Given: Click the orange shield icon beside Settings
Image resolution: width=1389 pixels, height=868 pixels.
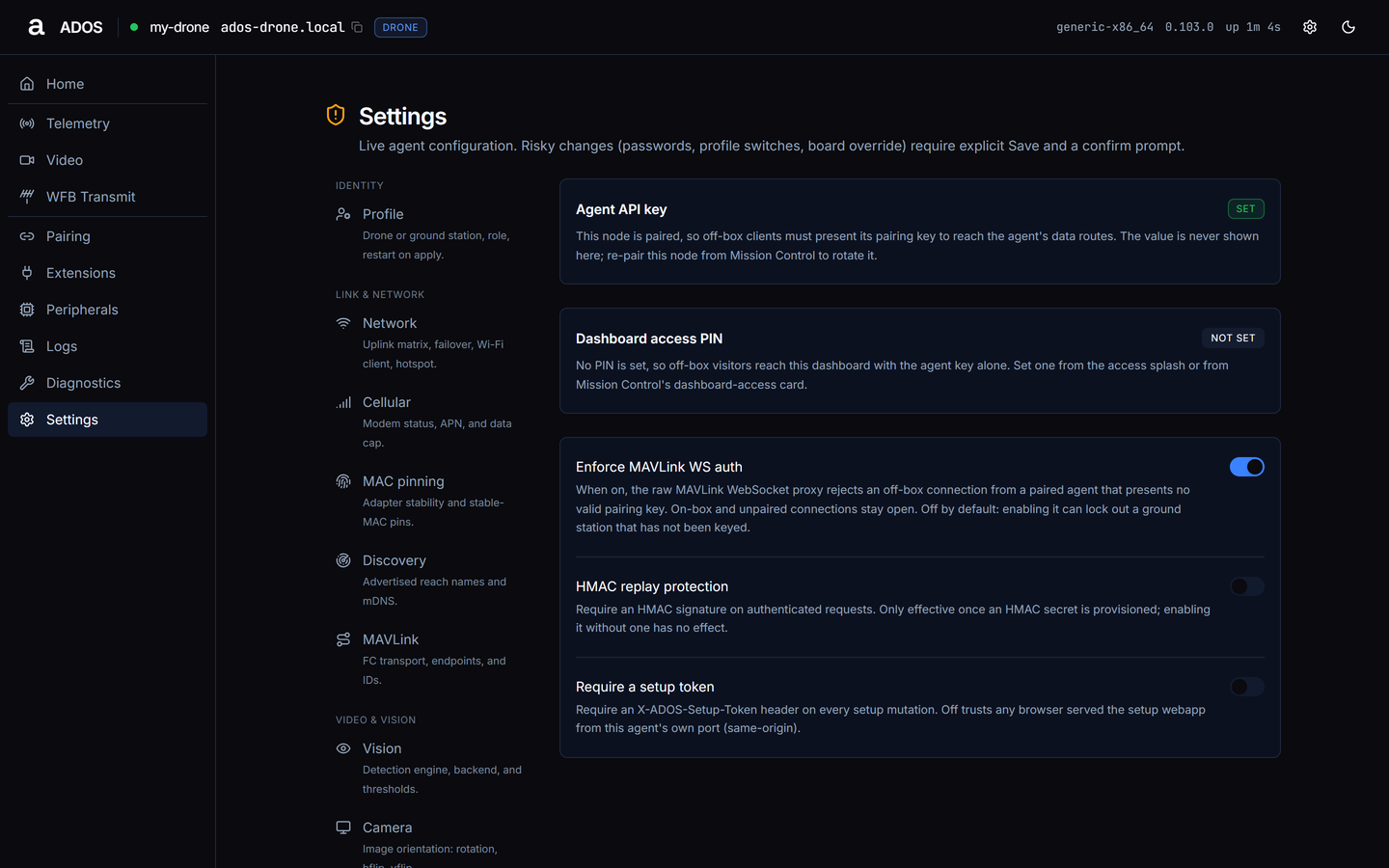Looking at the screenshot, I should pos(336,115).
